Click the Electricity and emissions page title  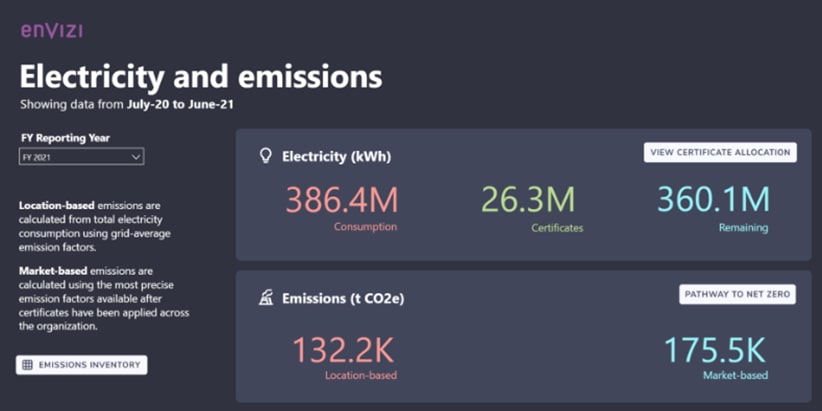click(201, 77)
